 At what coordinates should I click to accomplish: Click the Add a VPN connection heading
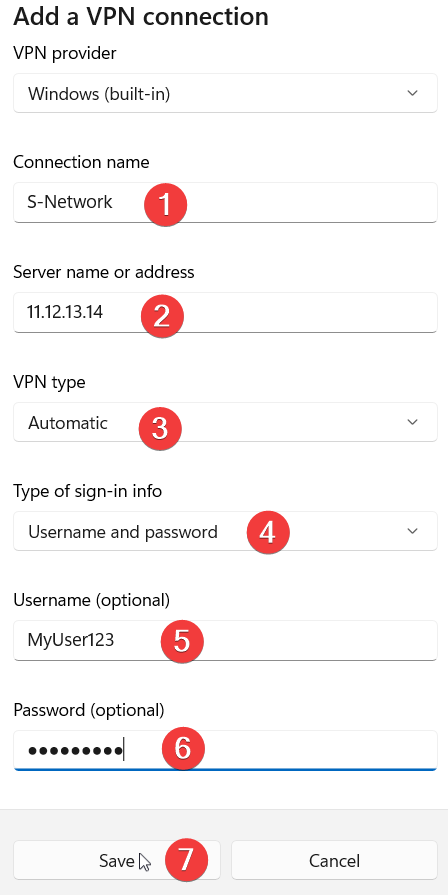coord(141,16)
